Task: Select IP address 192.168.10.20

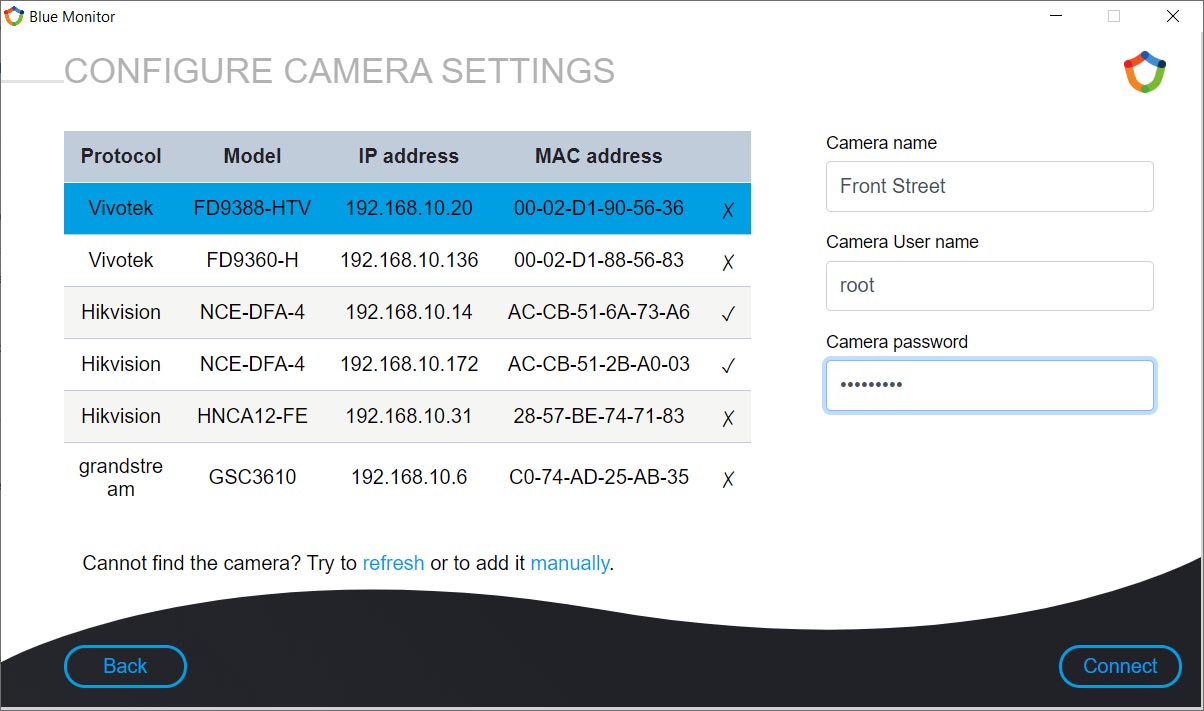Action: coord(409,208)
